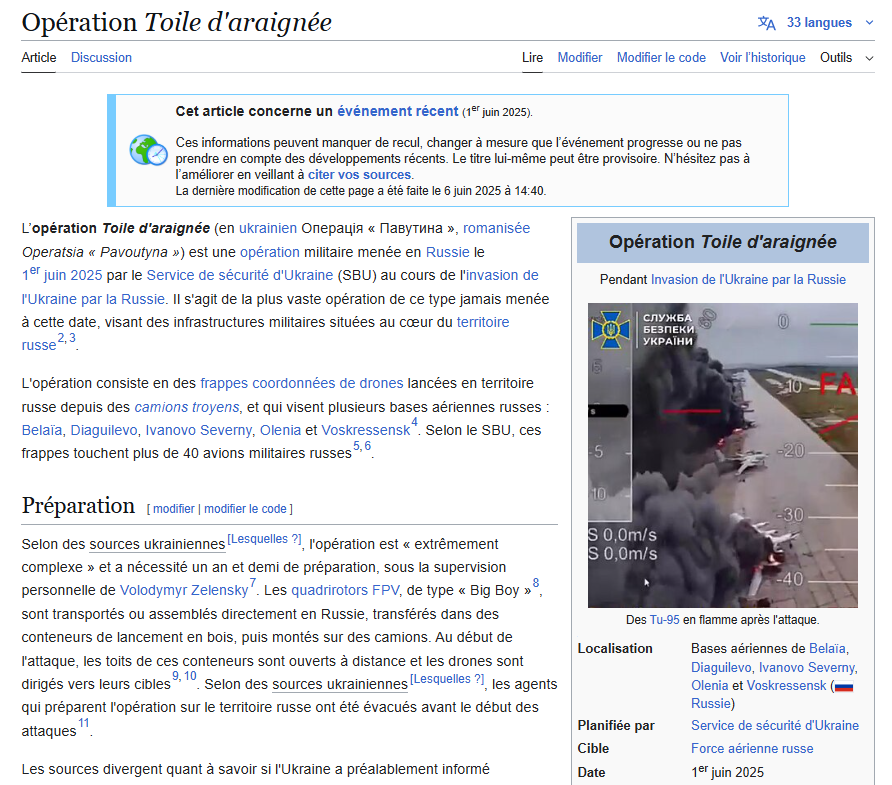Open the Modifier tab
The image size is (892, 785).
580,57
